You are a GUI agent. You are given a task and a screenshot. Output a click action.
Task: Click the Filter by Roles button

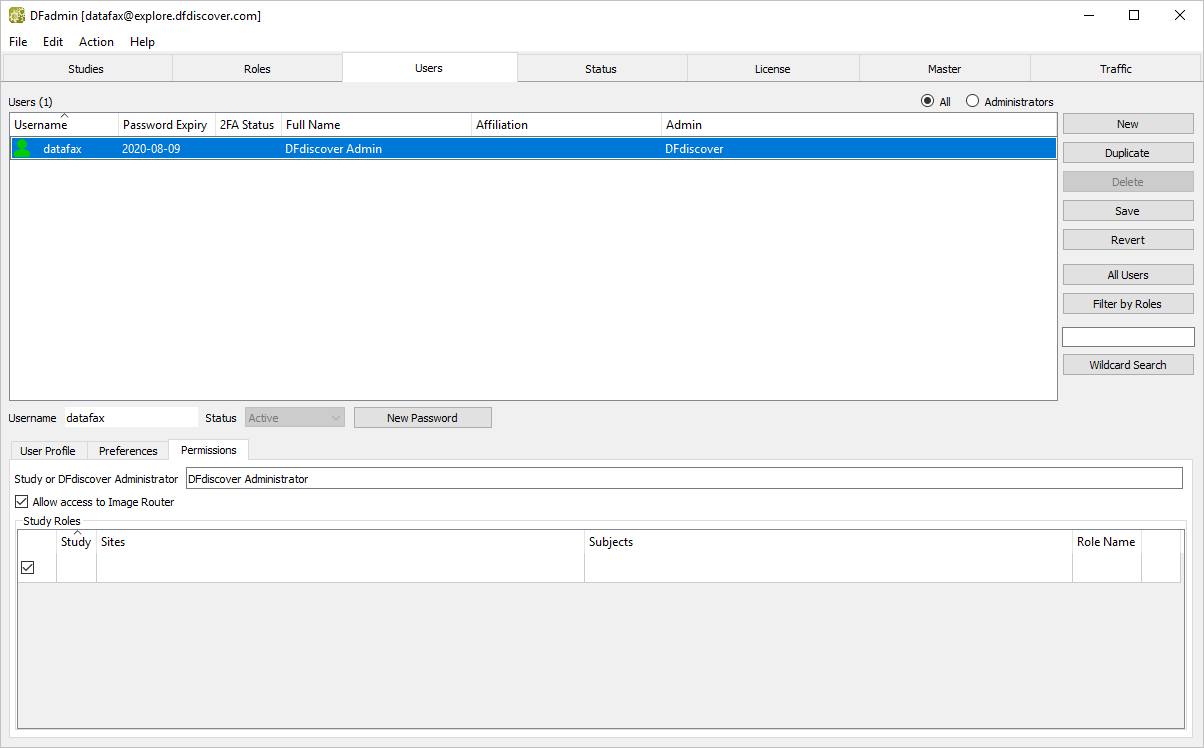[1127, 304]
